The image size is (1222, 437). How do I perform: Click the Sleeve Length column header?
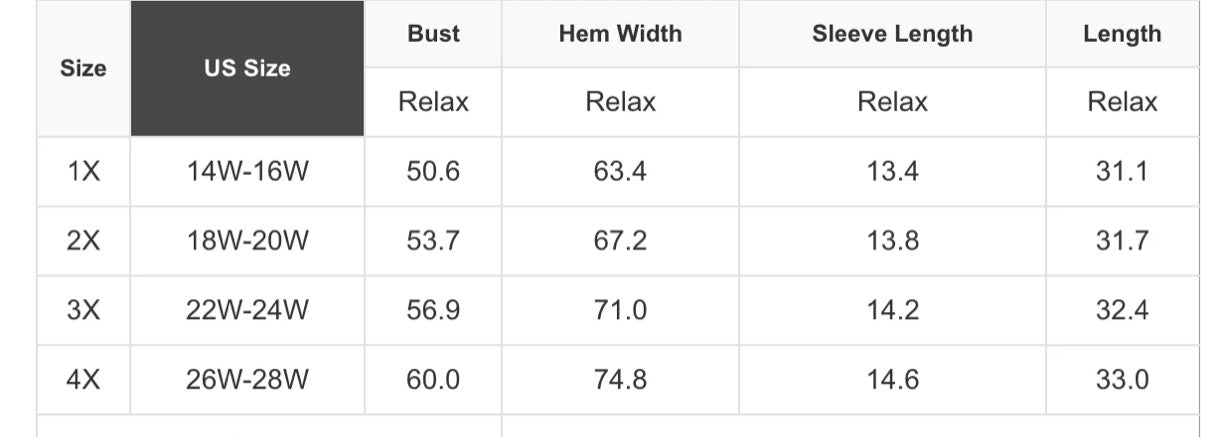pos(892,34)
